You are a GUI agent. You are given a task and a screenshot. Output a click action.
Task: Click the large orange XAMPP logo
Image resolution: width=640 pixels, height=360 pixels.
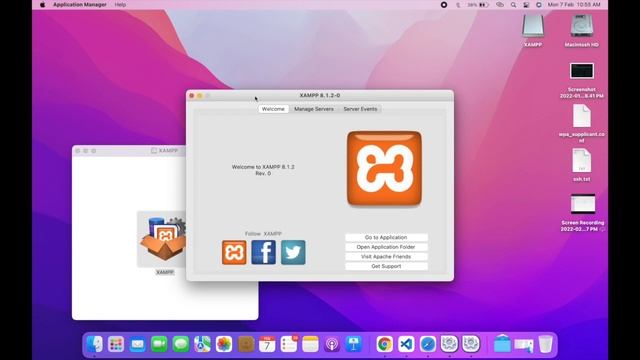[x=384, y=168]
